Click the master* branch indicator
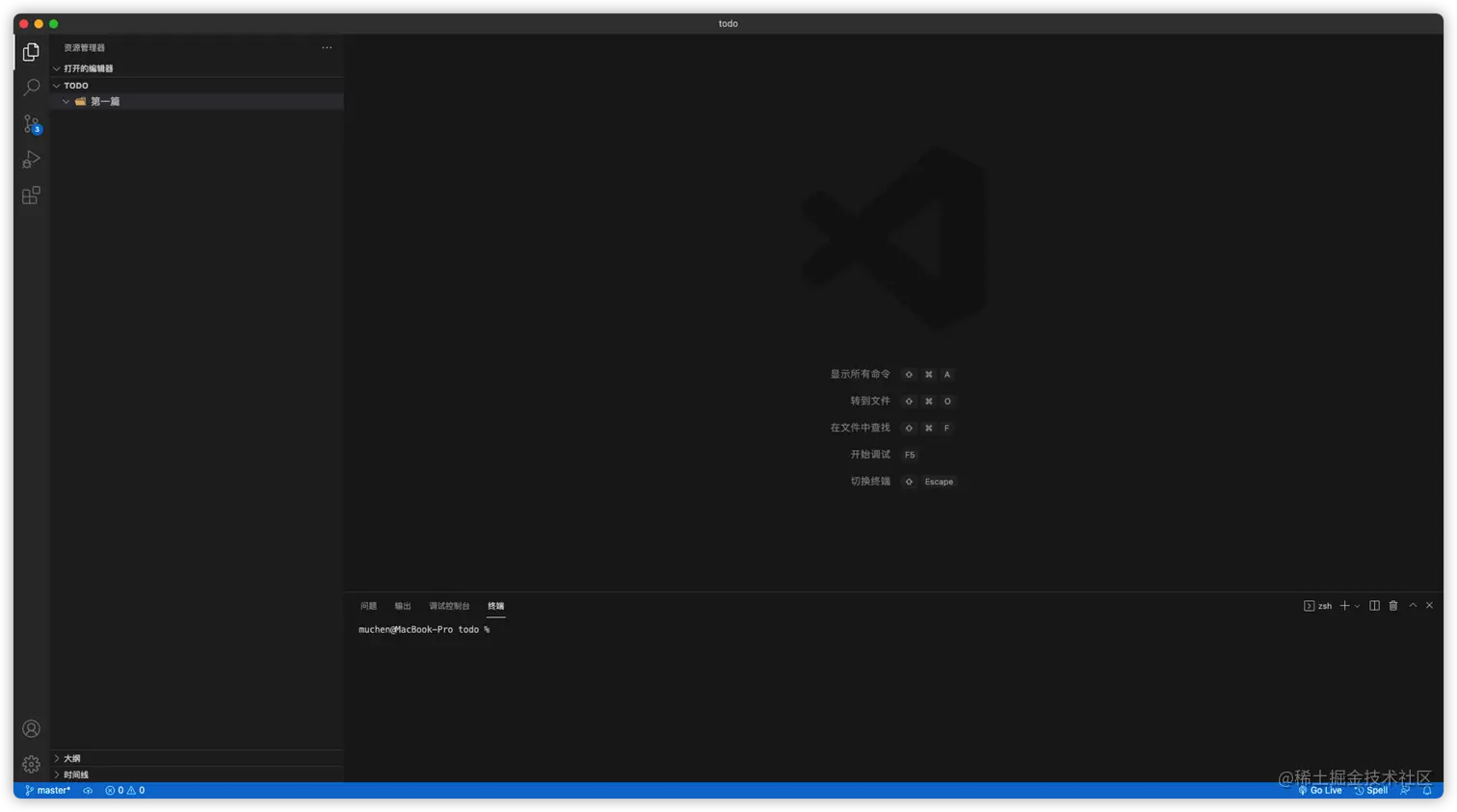 pyautogui.click(x=47, y=791)
